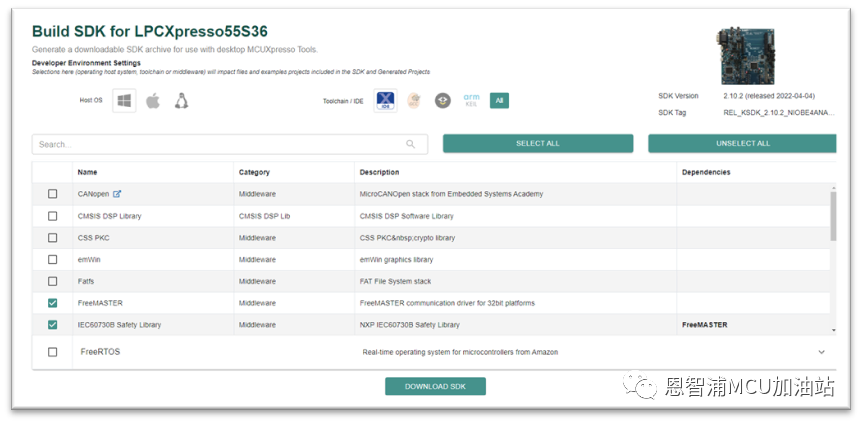Click 'FAT File System stack' description

point(395,281)
